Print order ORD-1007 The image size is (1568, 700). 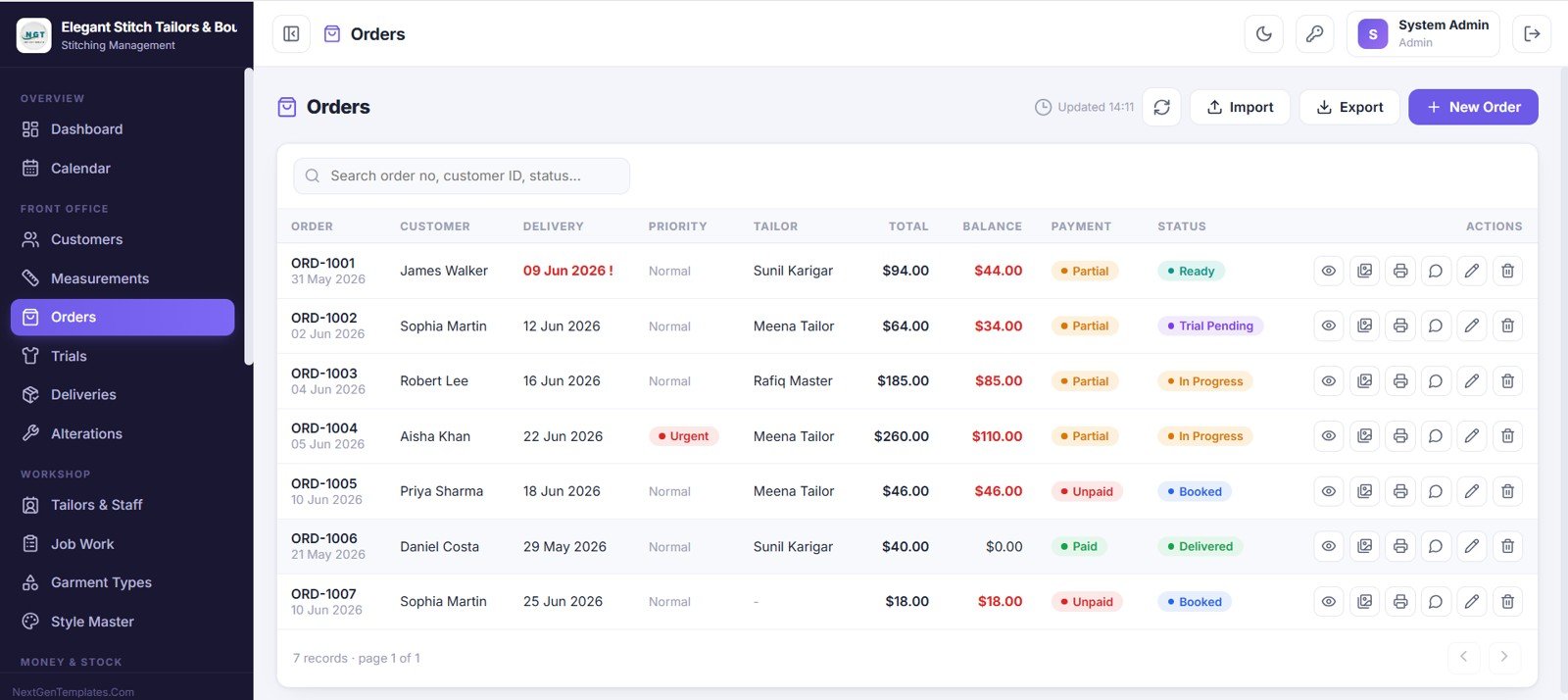[x=1400, y=601]
